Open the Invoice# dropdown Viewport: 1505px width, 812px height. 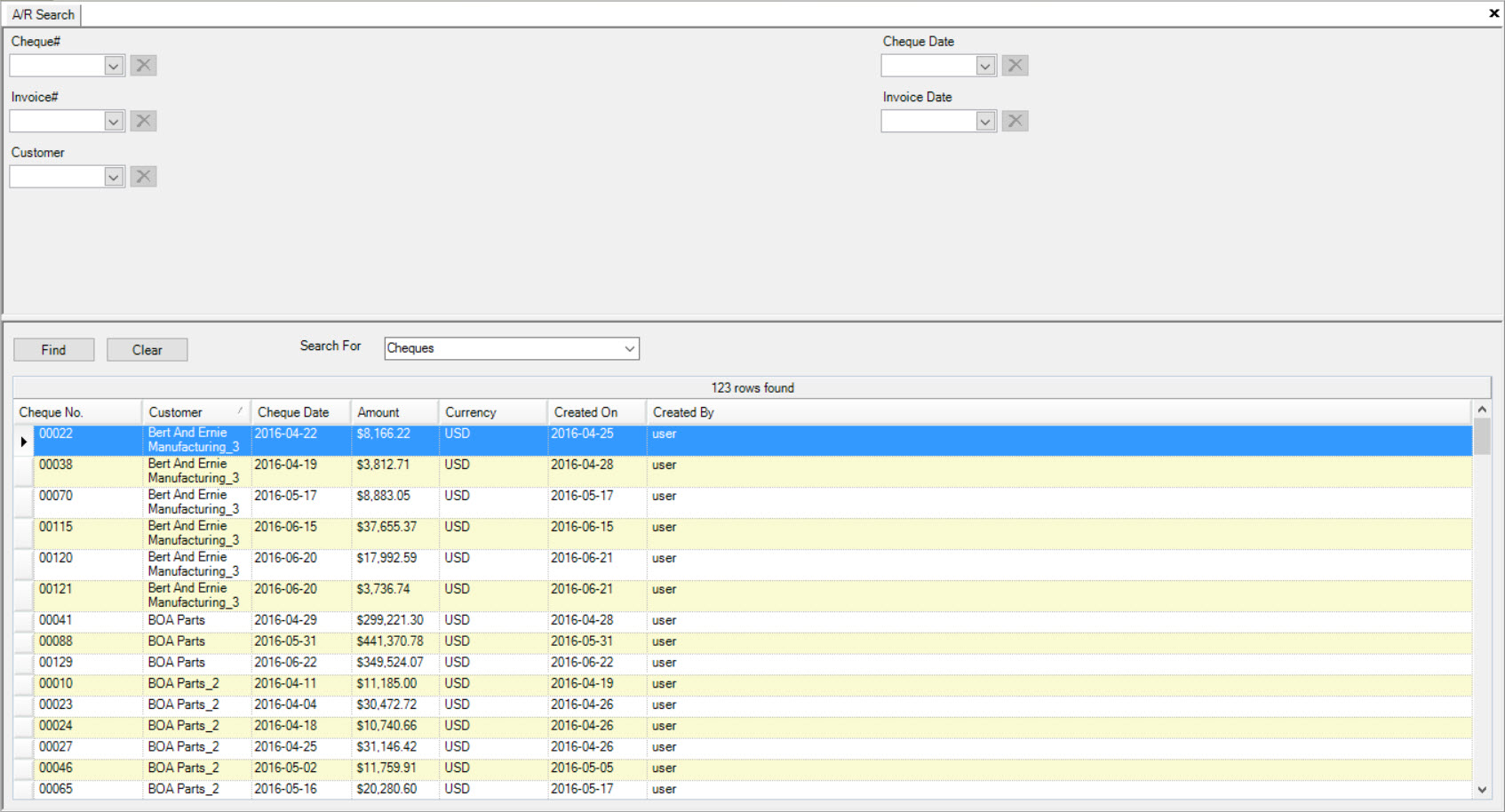pos(114,121)
